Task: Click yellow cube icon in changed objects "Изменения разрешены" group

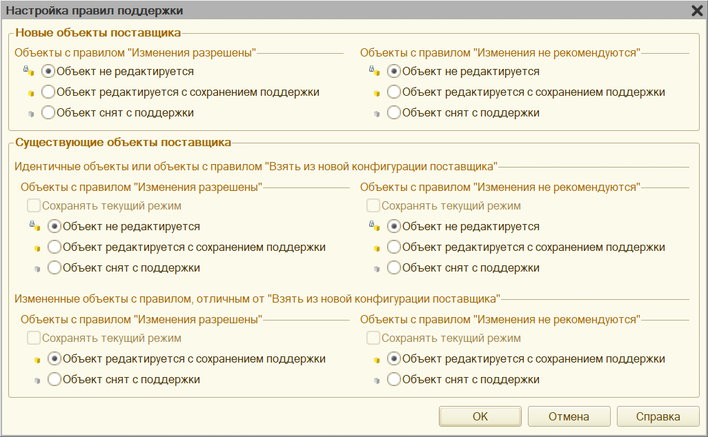Action: [37, 360]
